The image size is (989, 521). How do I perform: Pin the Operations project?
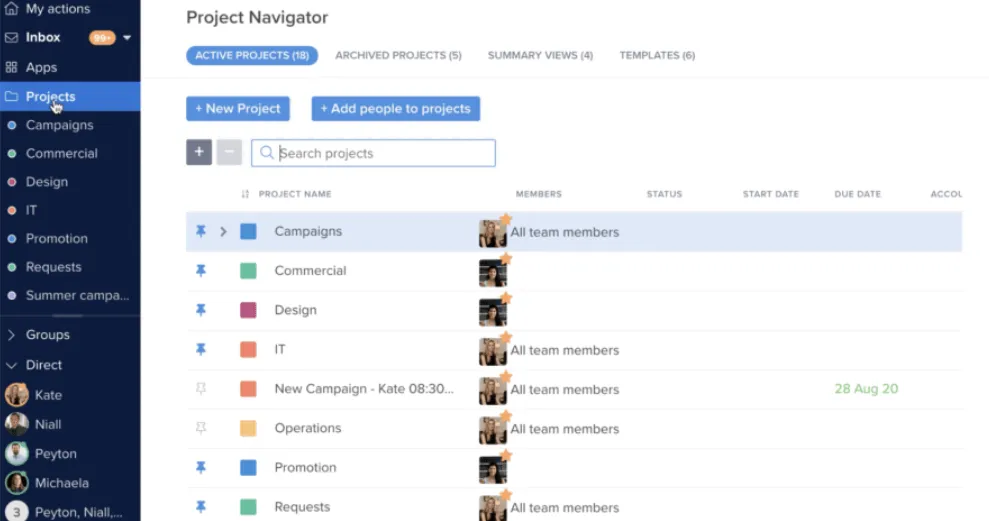pos(201,428)
